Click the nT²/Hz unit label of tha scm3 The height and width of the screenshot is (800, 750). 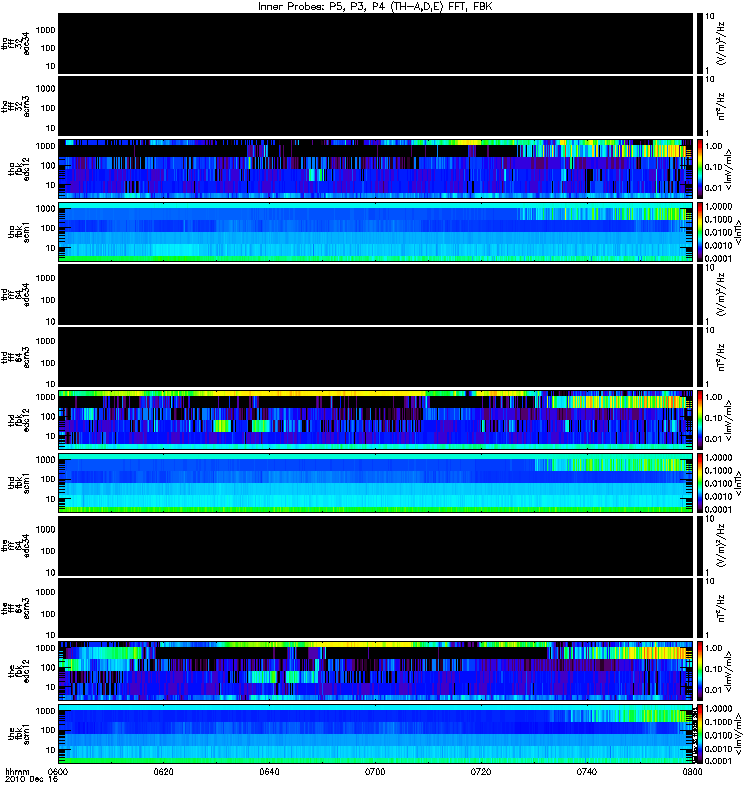point(721,106)
